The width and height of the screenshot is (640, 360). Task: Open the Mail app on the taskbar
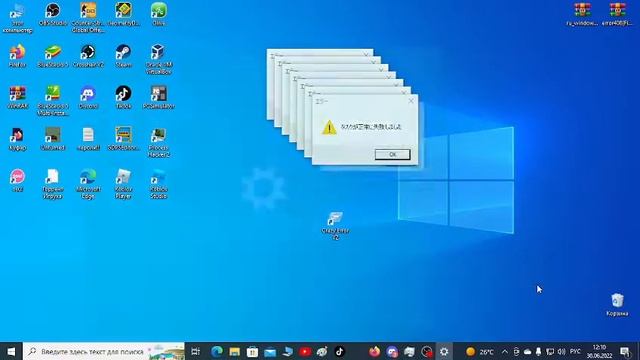pyautogui.click(x=270, y=351)
